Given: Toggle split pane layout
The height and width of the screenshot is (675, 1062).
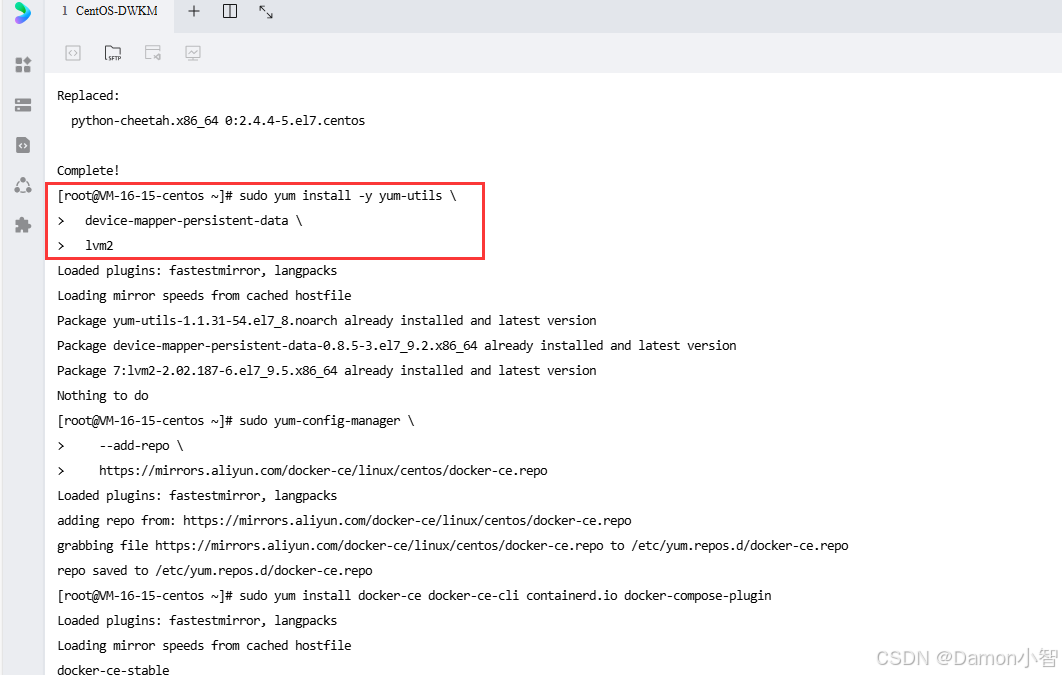Looking at the screenshot, I should coord(230,11).
